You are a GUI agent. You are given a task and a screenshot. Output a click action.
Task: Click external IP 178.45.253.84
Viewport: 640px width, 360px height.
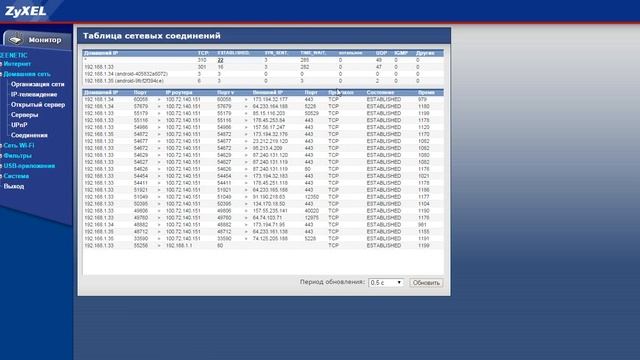click(x=269, y=120)
